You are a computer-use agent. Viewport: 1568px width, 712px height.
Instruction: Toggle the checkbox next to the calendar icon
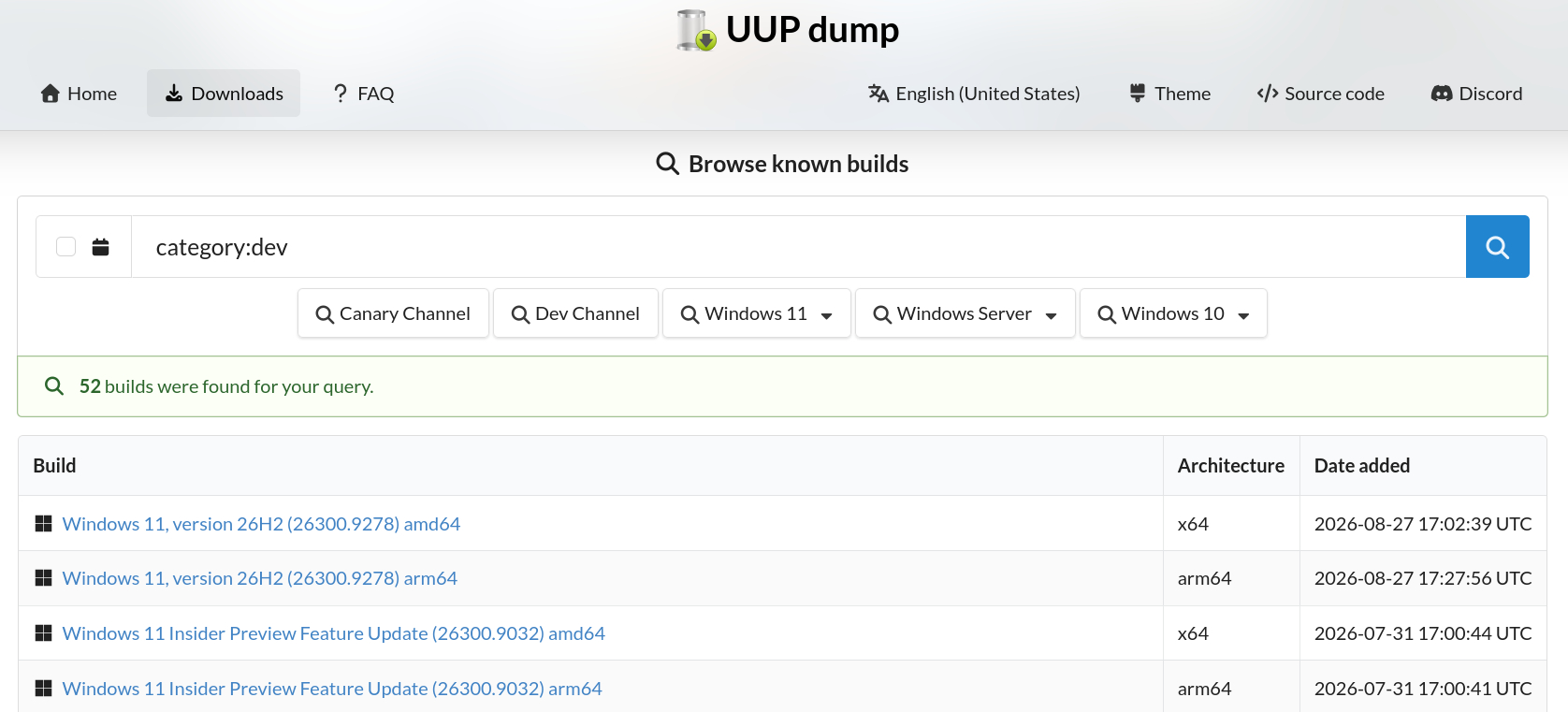[x=65, y=247]
